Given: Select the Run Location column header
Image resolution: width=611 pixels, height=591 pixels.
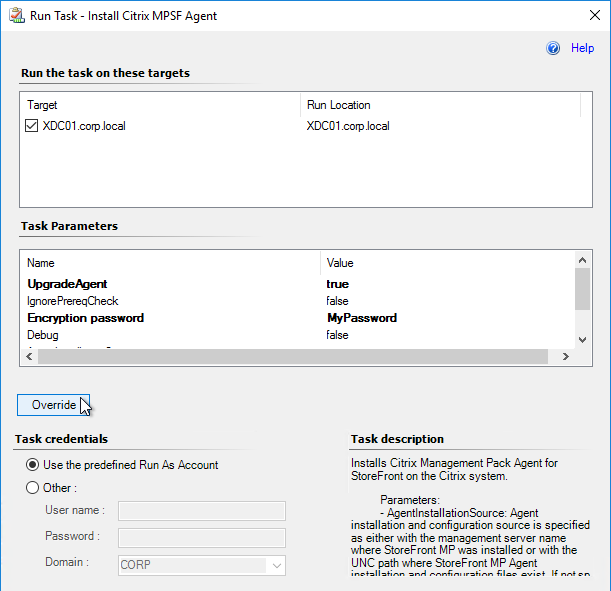Looking at the screenshot, I should [440, 105].
